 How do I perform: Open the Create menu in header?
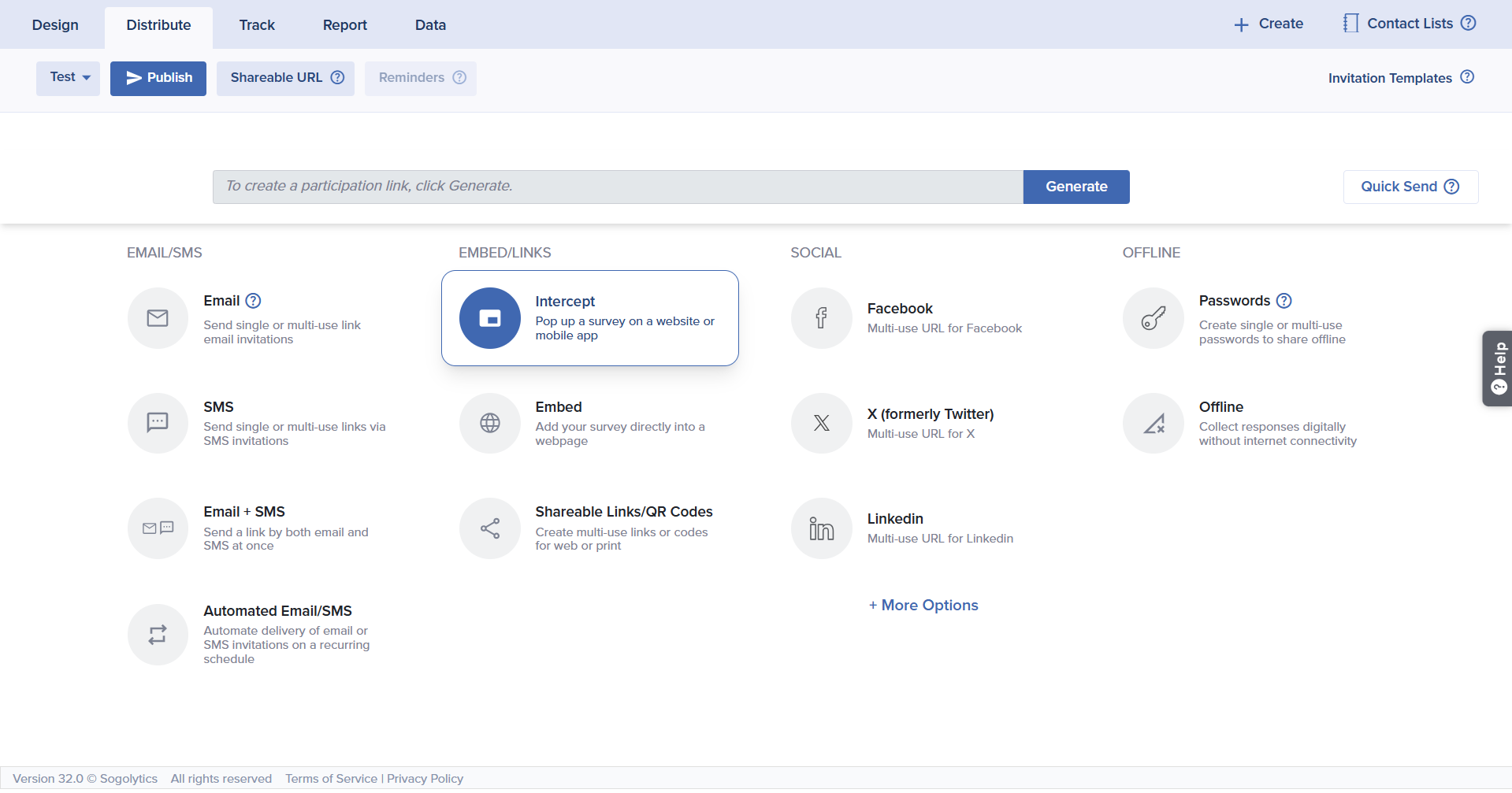point(1269,24)
